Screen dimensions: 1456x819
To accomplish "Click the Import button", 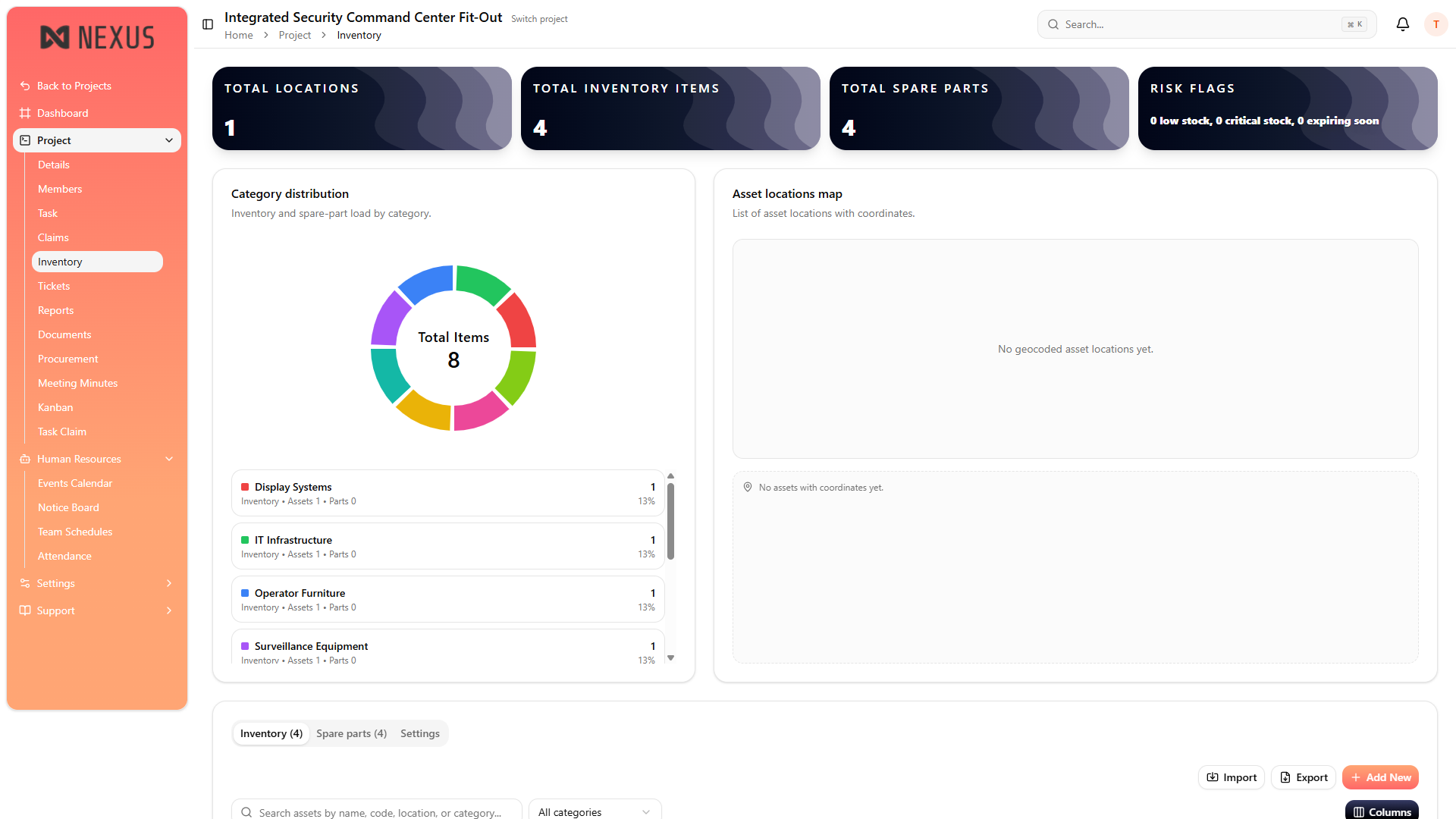I will 1232,777.
